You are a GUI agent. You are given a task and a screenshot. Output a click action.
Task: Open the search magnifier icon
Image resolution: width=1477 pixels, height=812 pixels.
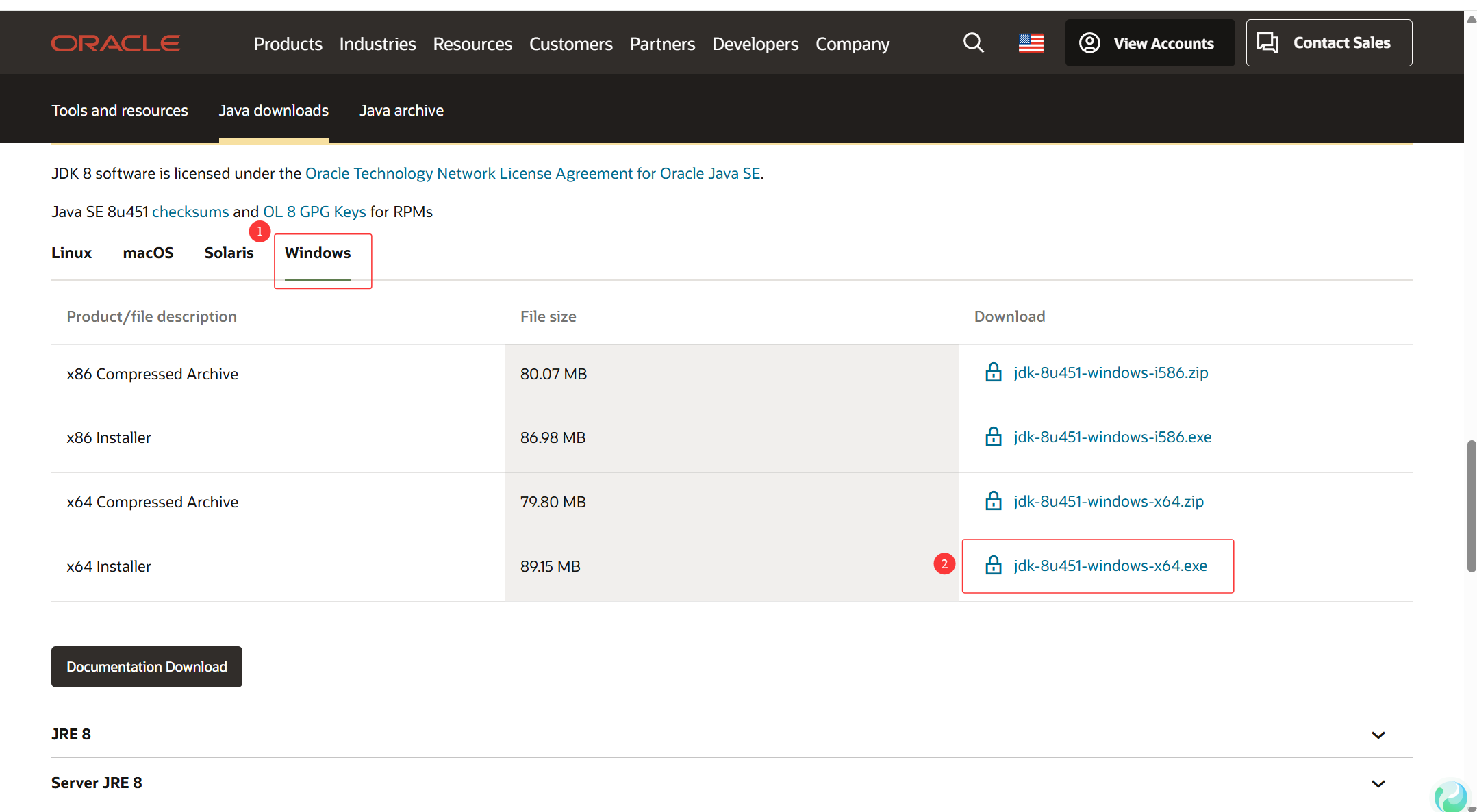973,43
